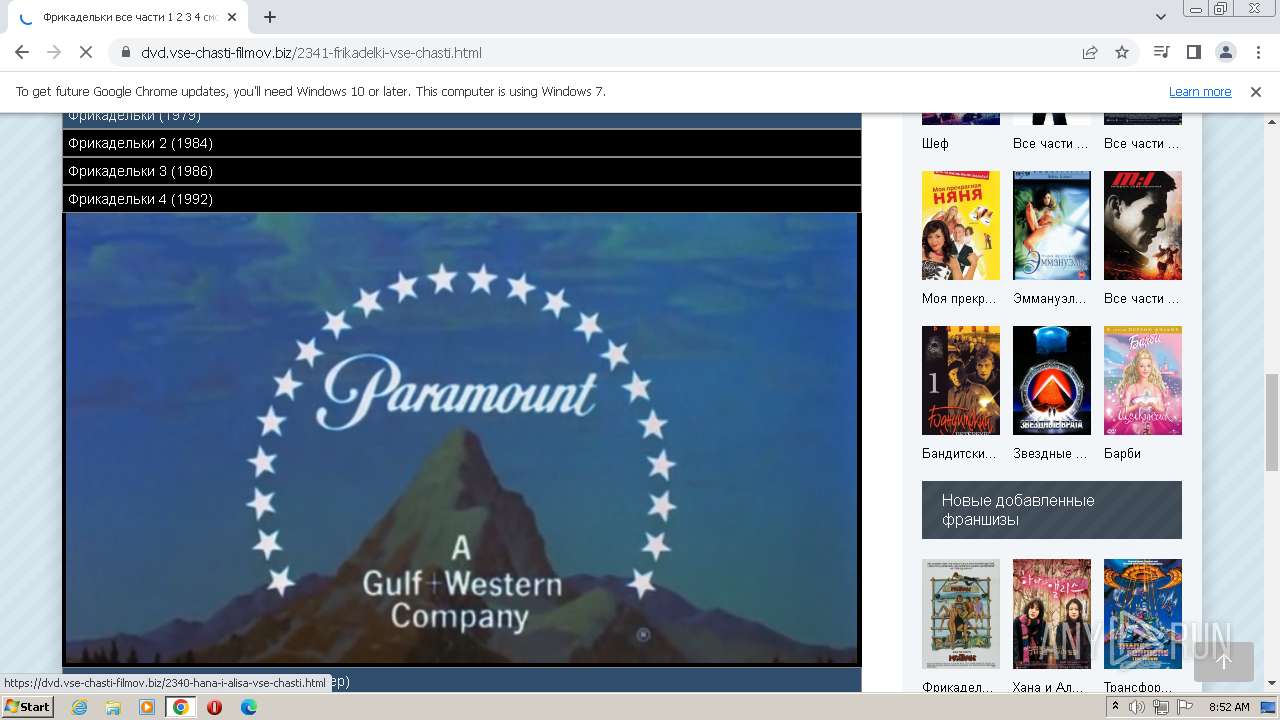
Task: Open Chrome side panel
Action: tap(1193, 52)
